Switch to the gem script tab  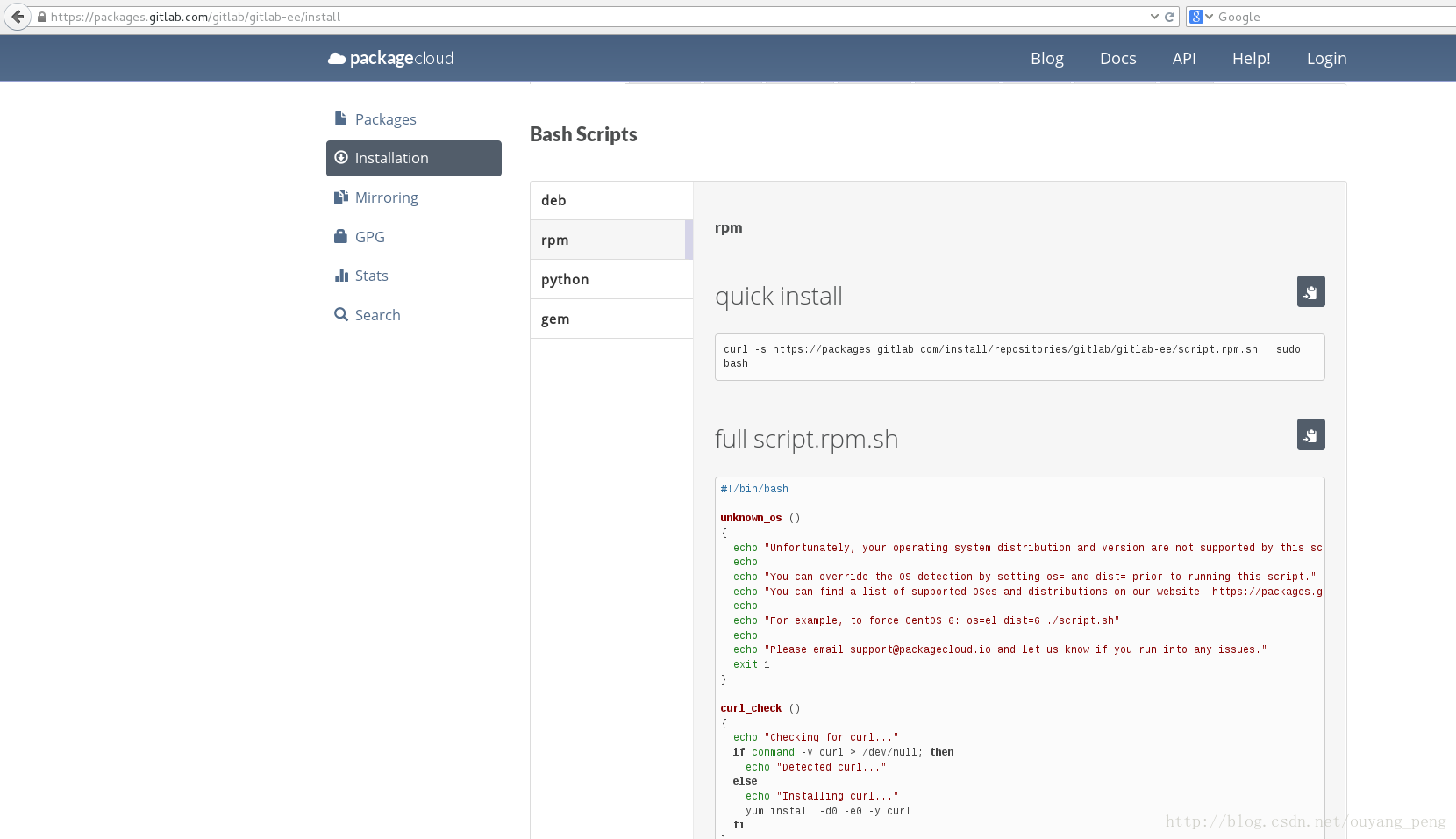click(x=611, y=319)
